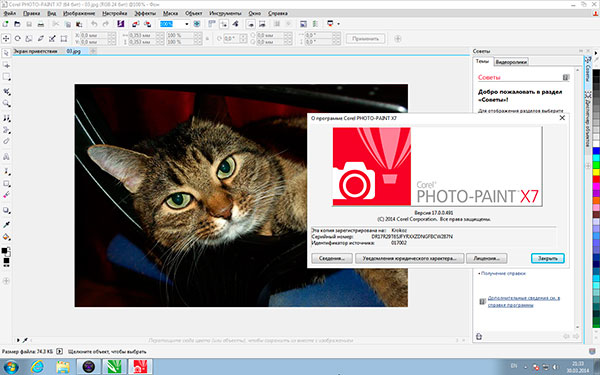Click the Export icon in toolbar
Screen dimensions: 600x375
tap(147, 24)
